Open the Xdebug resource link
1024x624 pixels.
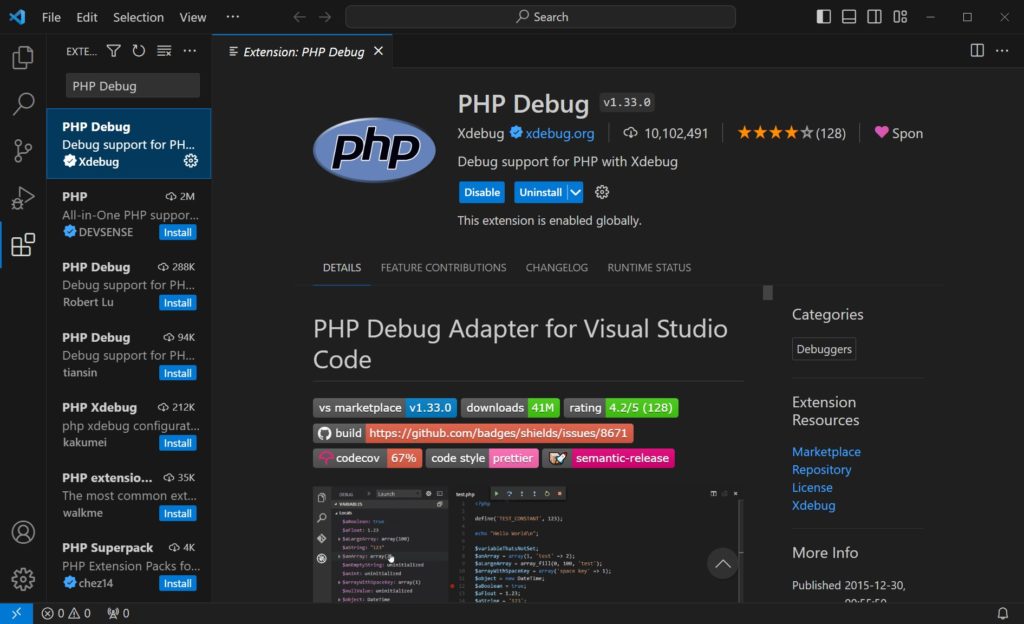point(814,505)
